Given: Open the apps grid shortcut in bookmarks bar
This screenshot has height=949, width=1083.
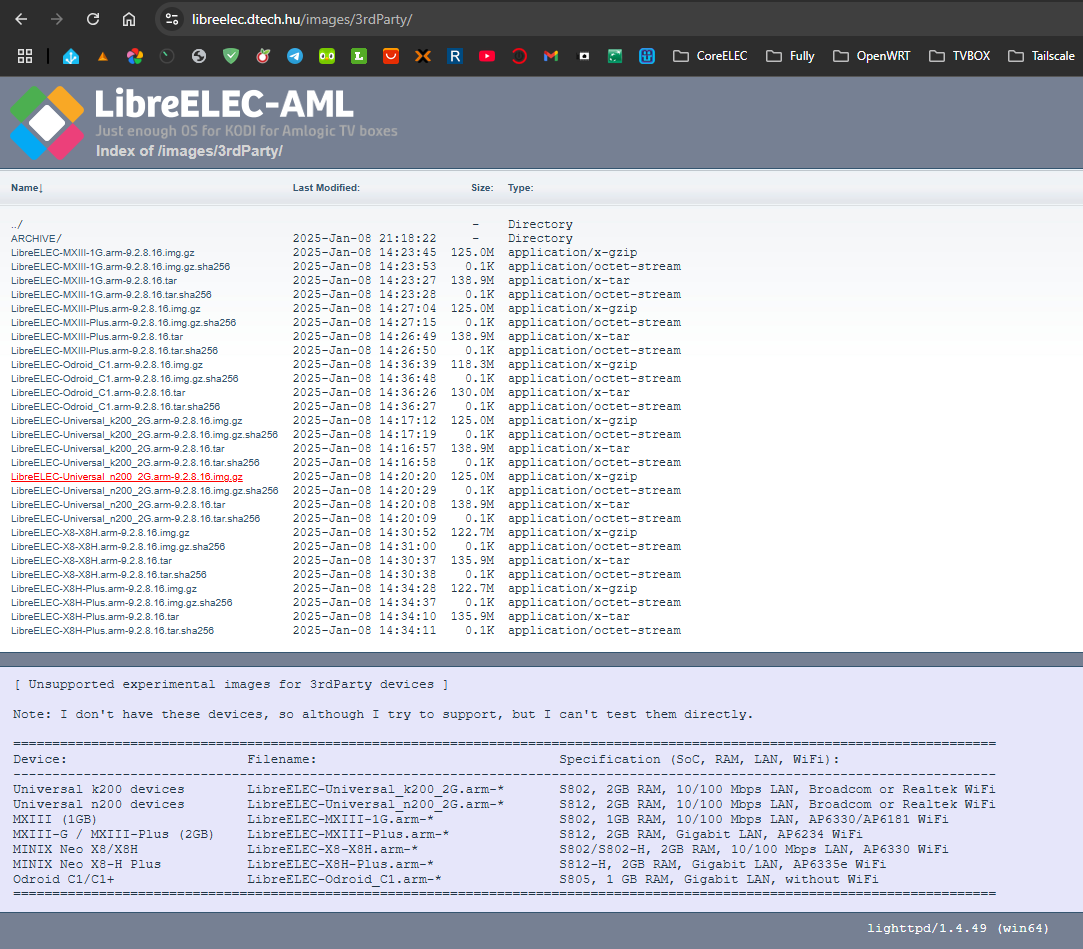Looking at the screenshot, I should (25, 56).
